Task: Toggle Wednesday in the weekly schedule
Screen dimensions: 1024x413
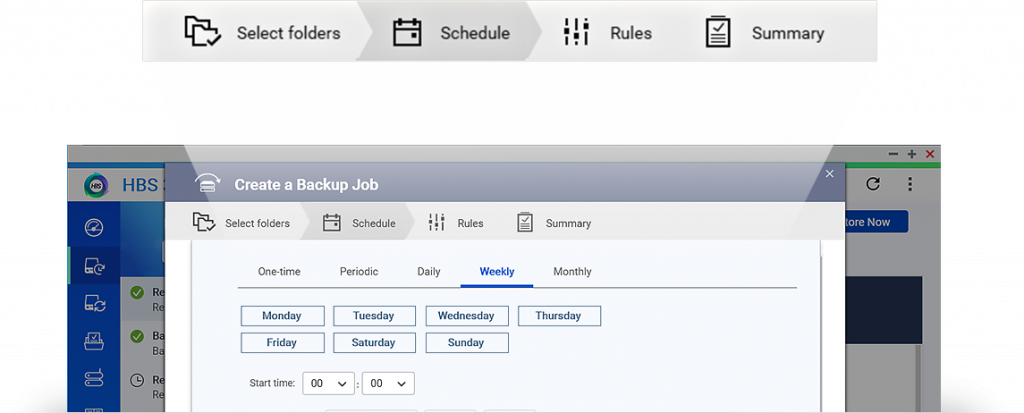Action: coord(466,316)
